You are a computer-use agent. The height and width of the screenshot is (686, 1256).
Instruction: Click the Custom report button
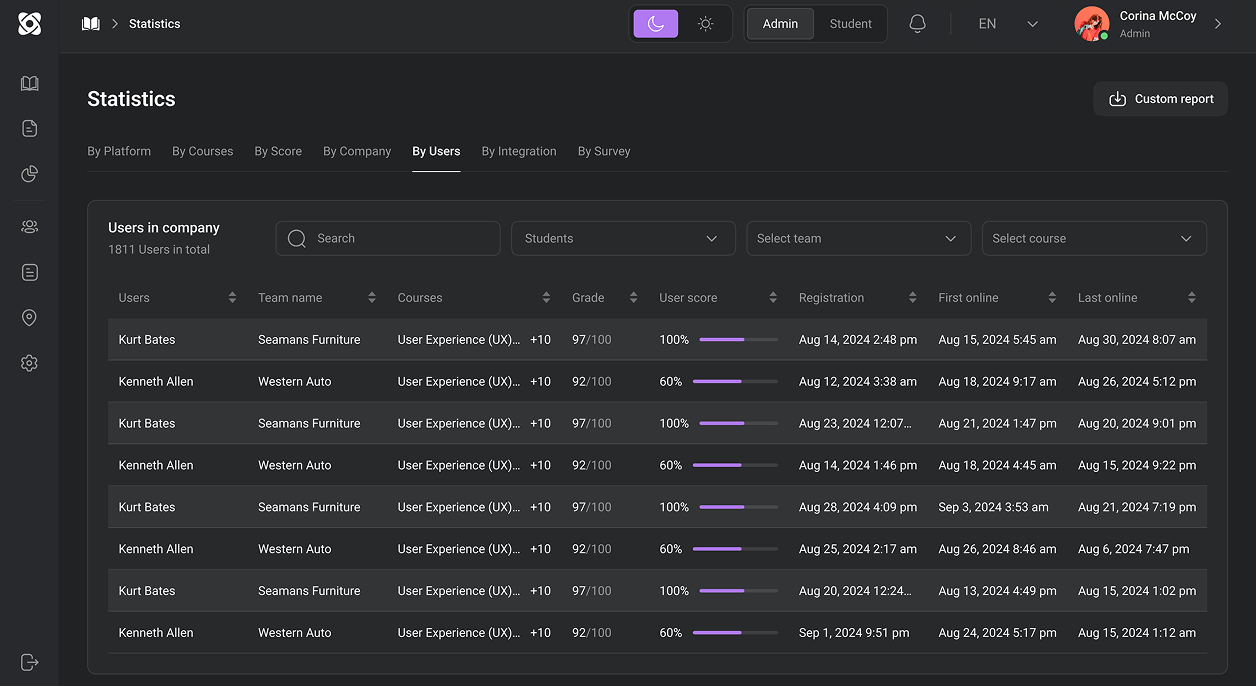point(1160,98)
